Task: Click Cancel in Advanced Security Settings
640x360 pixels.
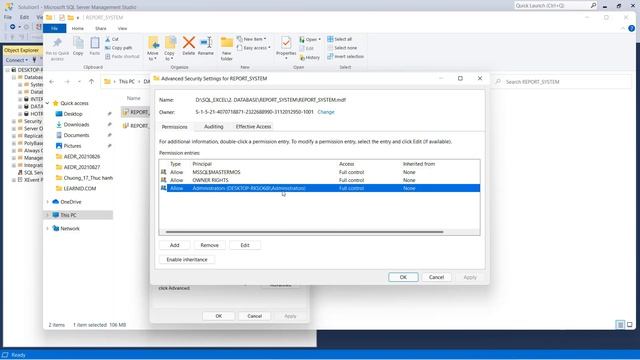Action: point(436,277)
